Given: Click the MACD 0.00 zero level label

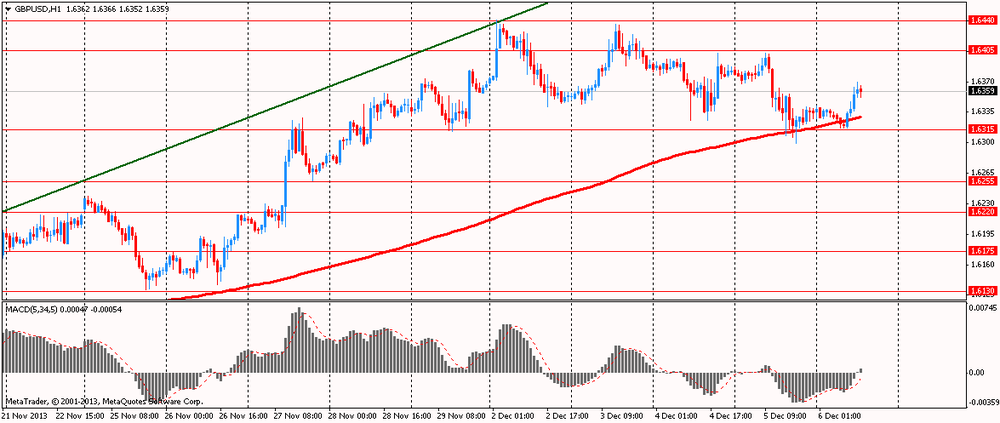Looking at the screenshot, I should pos(975,372).
